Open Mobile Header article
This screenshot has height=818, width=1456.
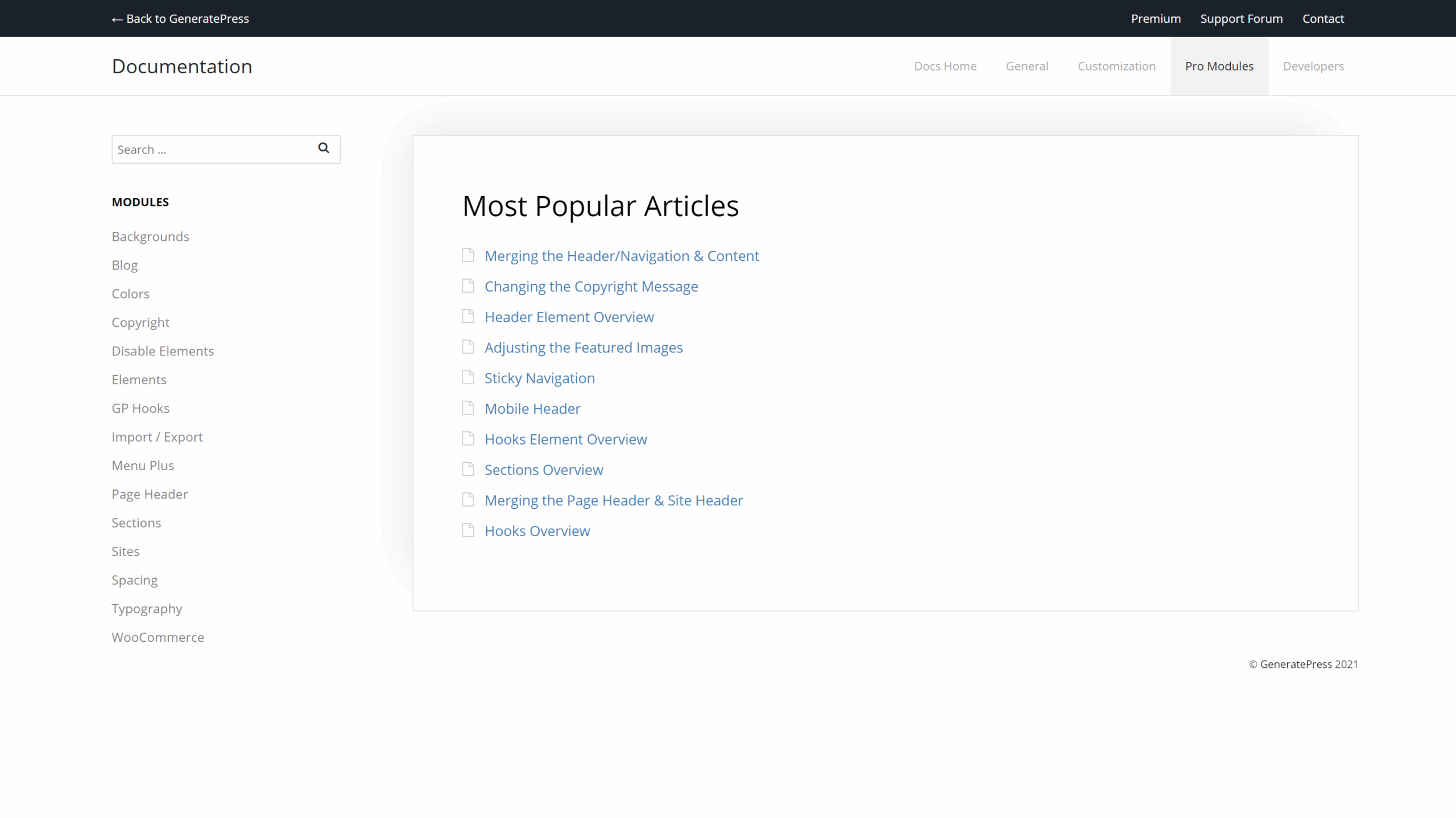pyautogui.click(x=532, y=409)
